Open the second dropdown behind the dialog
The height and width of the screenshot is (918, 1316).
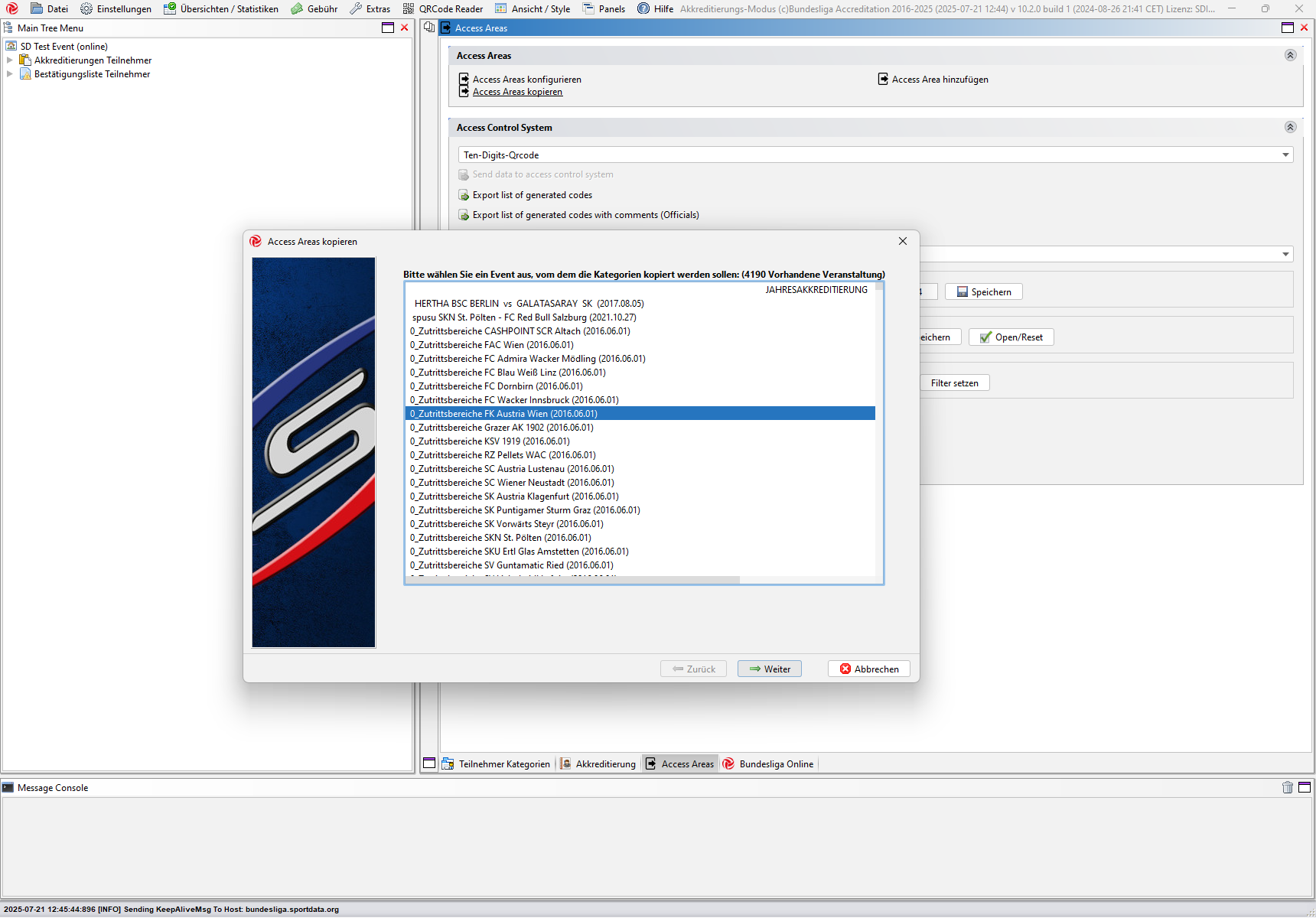click(x=1285, y=254)
